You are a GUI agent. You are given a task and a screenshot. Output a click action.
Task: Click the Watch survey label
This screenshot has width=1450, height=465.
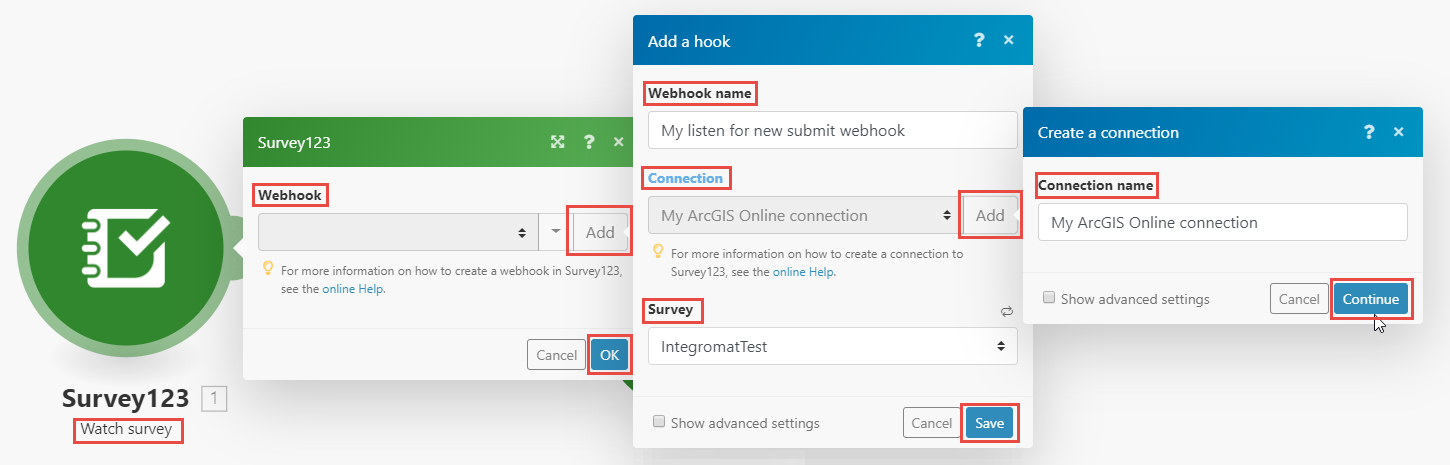click(127, 430)
